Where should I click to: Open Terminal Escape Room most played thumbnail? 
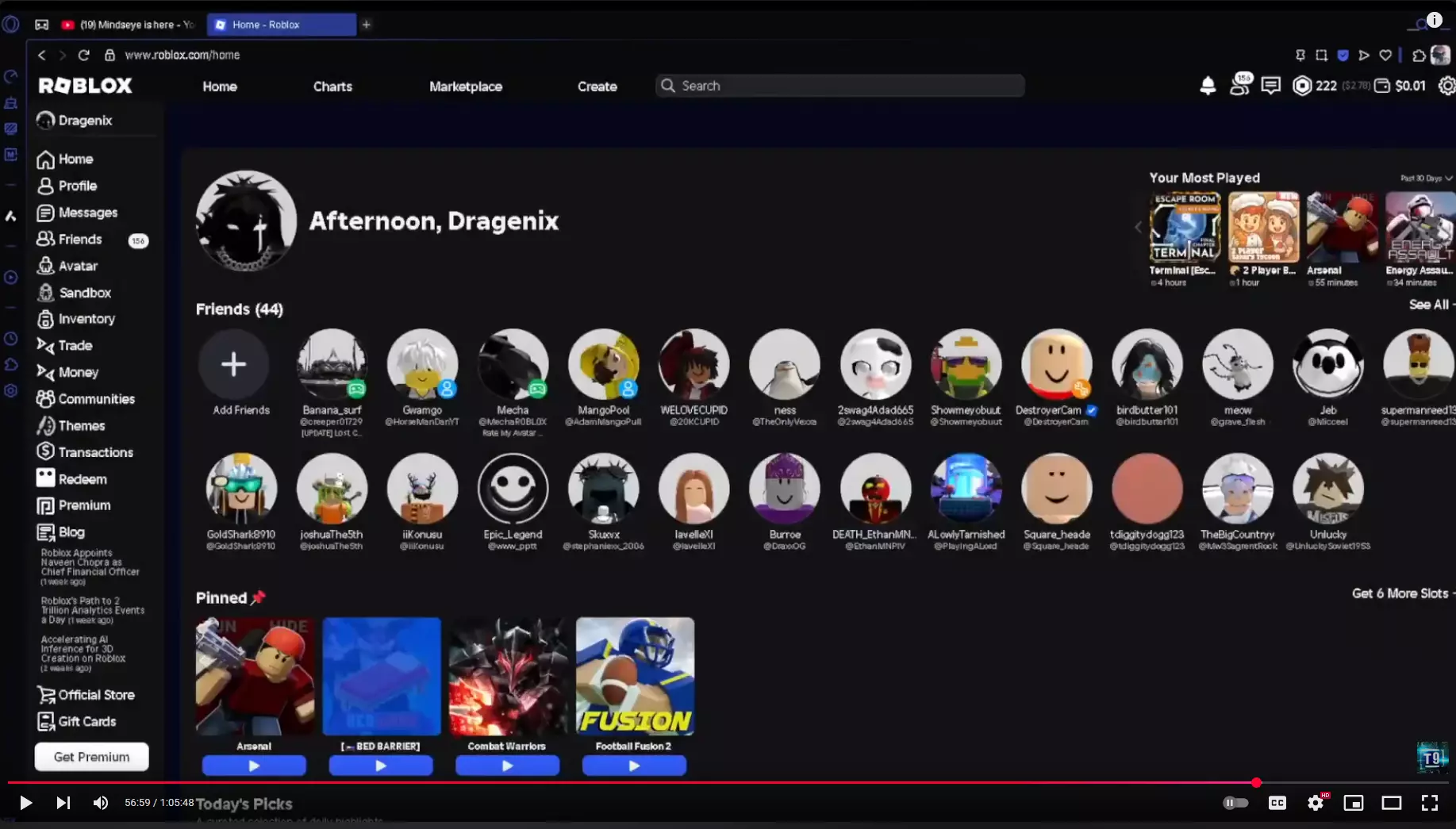pos(1185,227)
